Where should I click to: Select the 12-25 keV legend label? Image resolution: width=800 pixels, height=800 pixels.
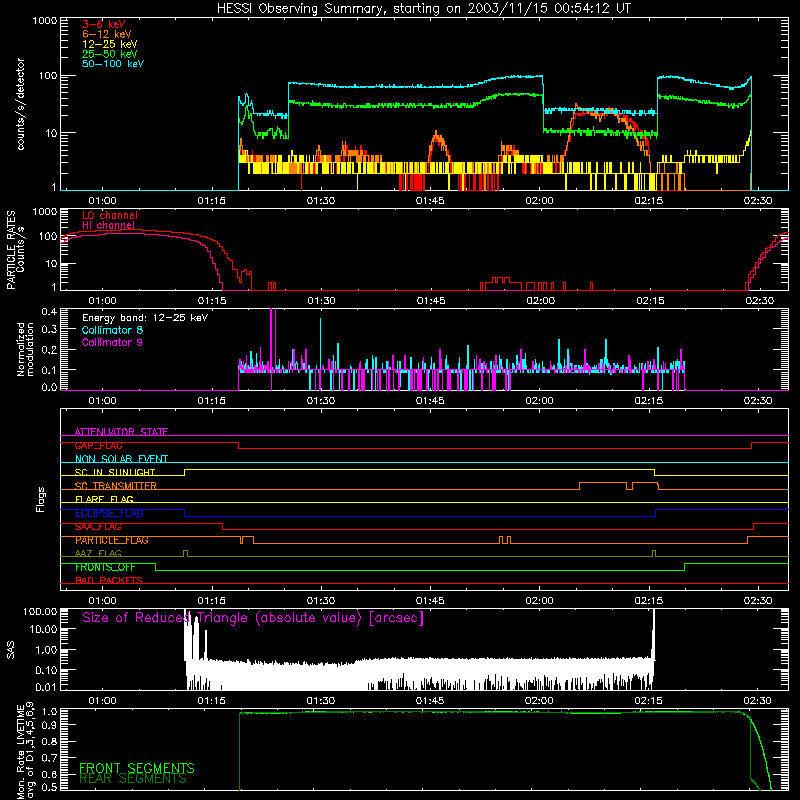(110, 44)
